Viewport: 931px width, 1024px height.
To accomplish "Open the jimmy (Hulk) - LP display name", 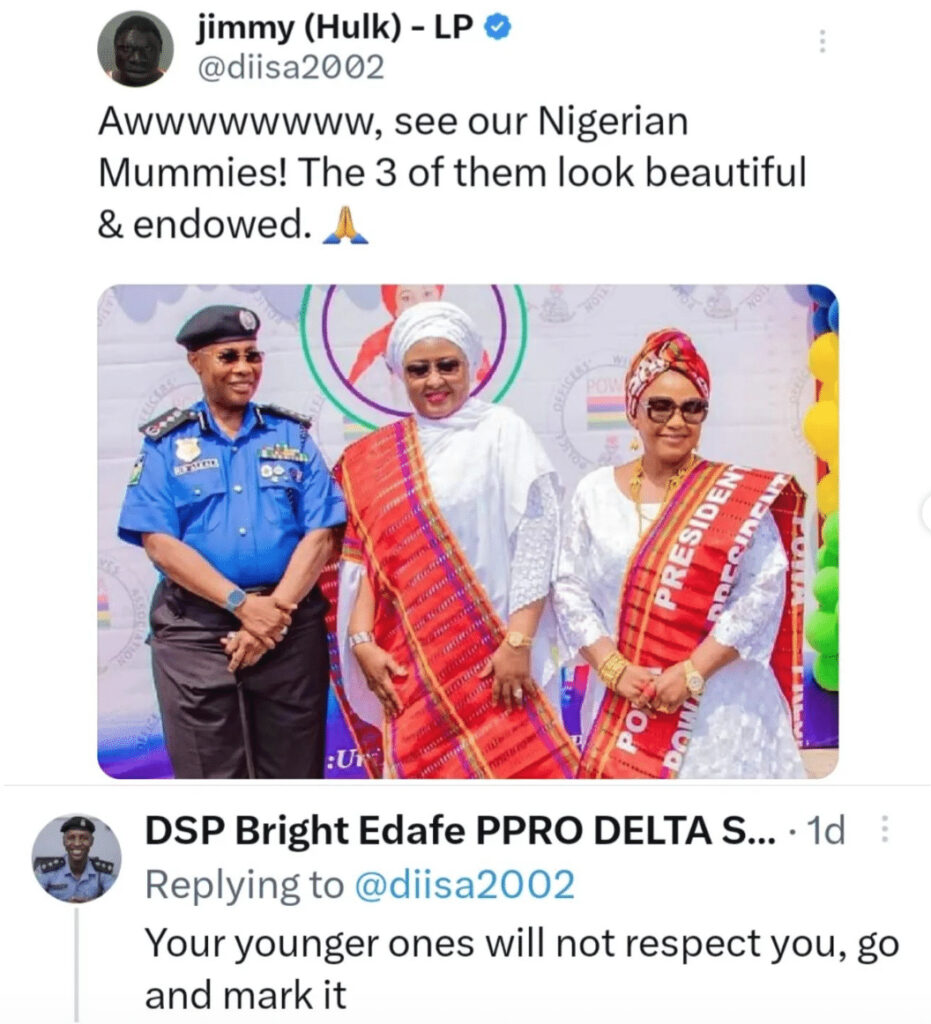I will (336, 30).
